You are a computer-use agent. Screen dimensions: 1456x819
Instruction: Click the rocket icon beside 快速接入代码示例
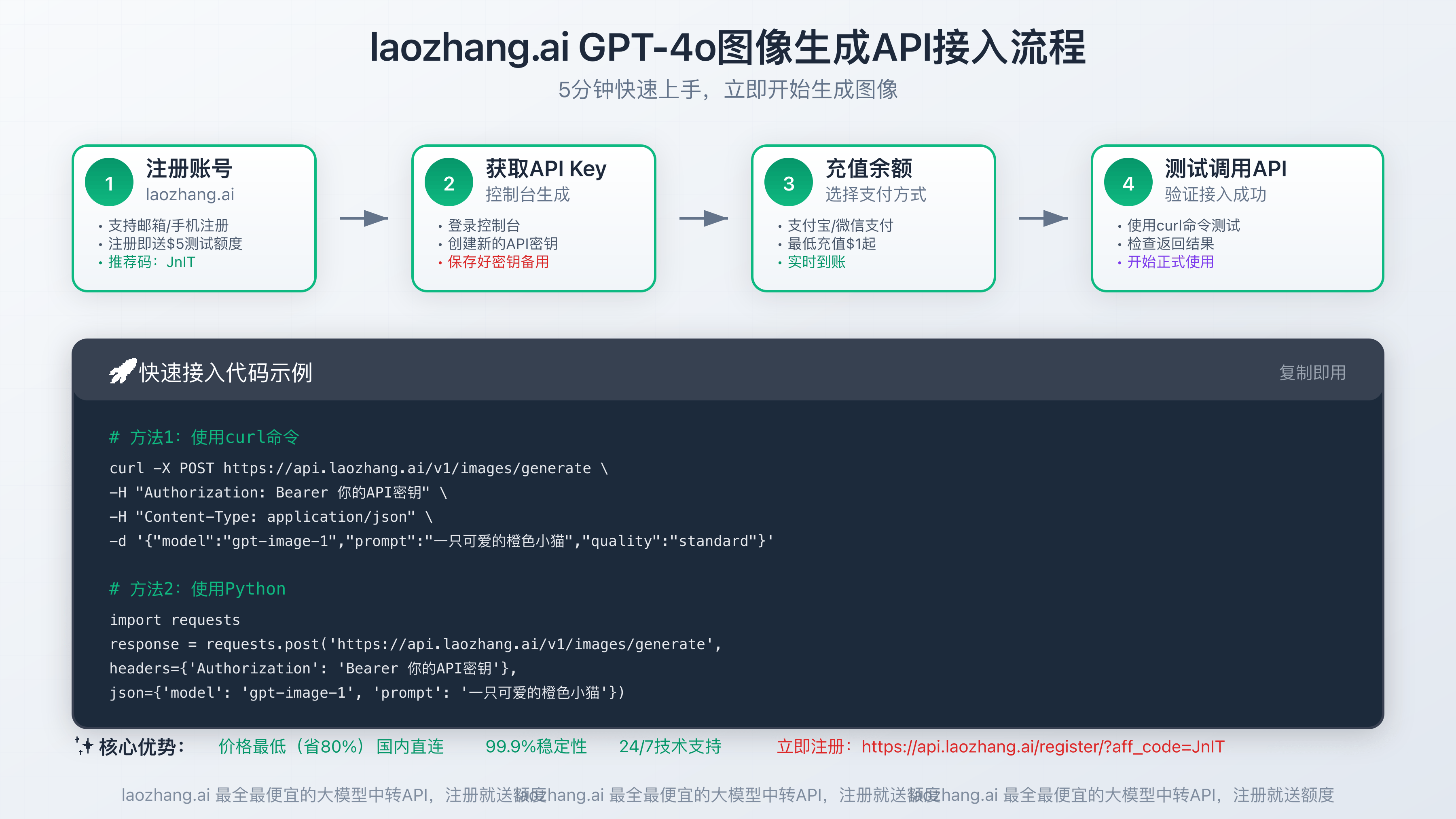(x=123, y=371)
